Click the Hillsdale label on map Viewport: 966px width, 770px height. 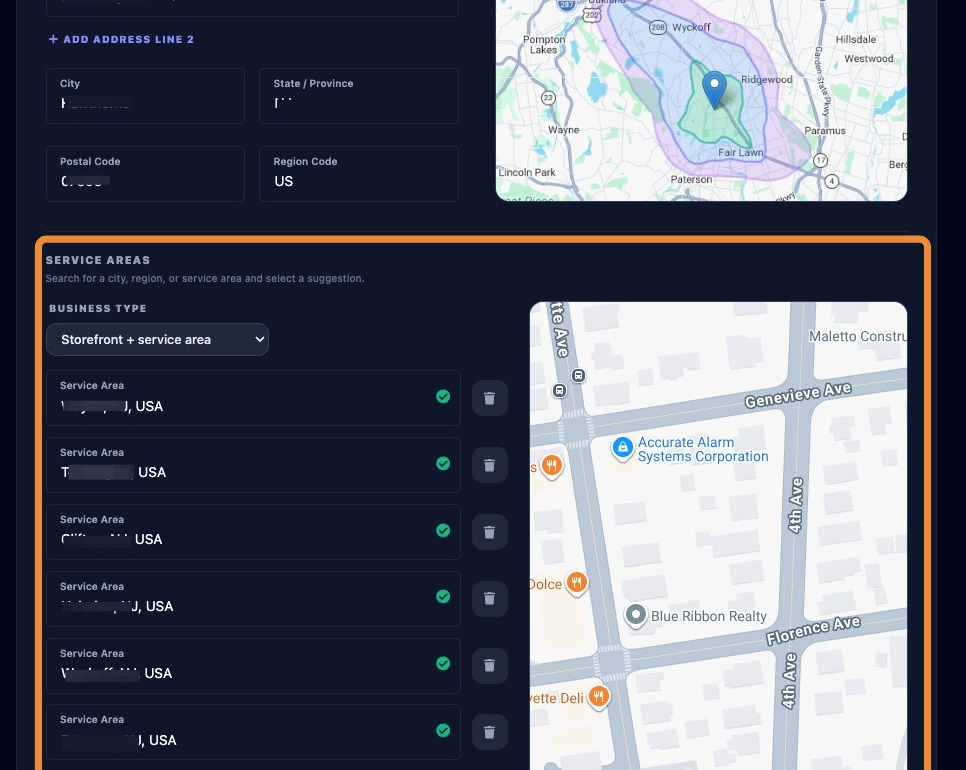click(856, 39)
